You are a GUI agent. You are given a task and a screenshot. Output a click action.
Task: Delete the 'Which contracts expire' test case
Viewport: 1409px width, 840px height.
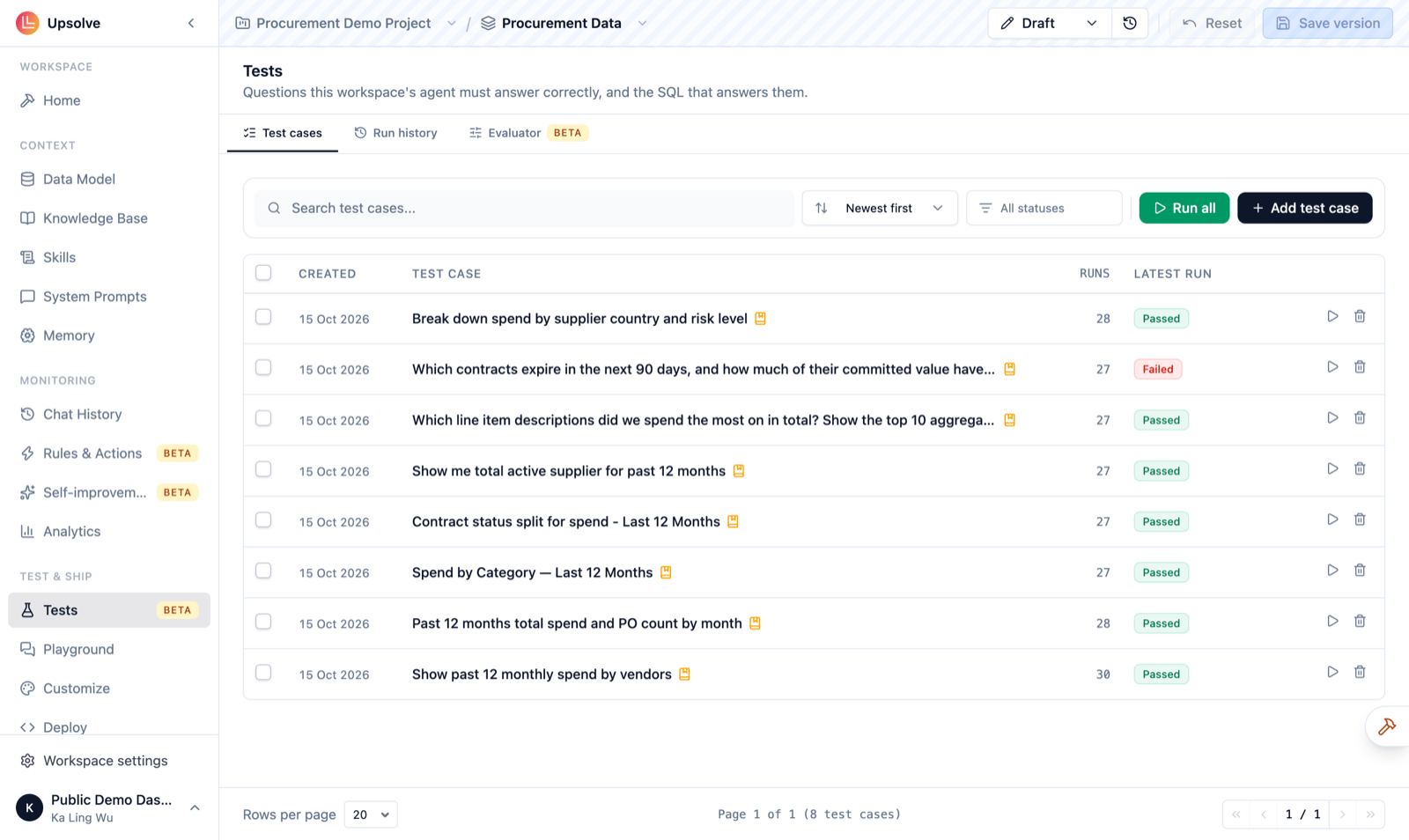coord(1360,367)
